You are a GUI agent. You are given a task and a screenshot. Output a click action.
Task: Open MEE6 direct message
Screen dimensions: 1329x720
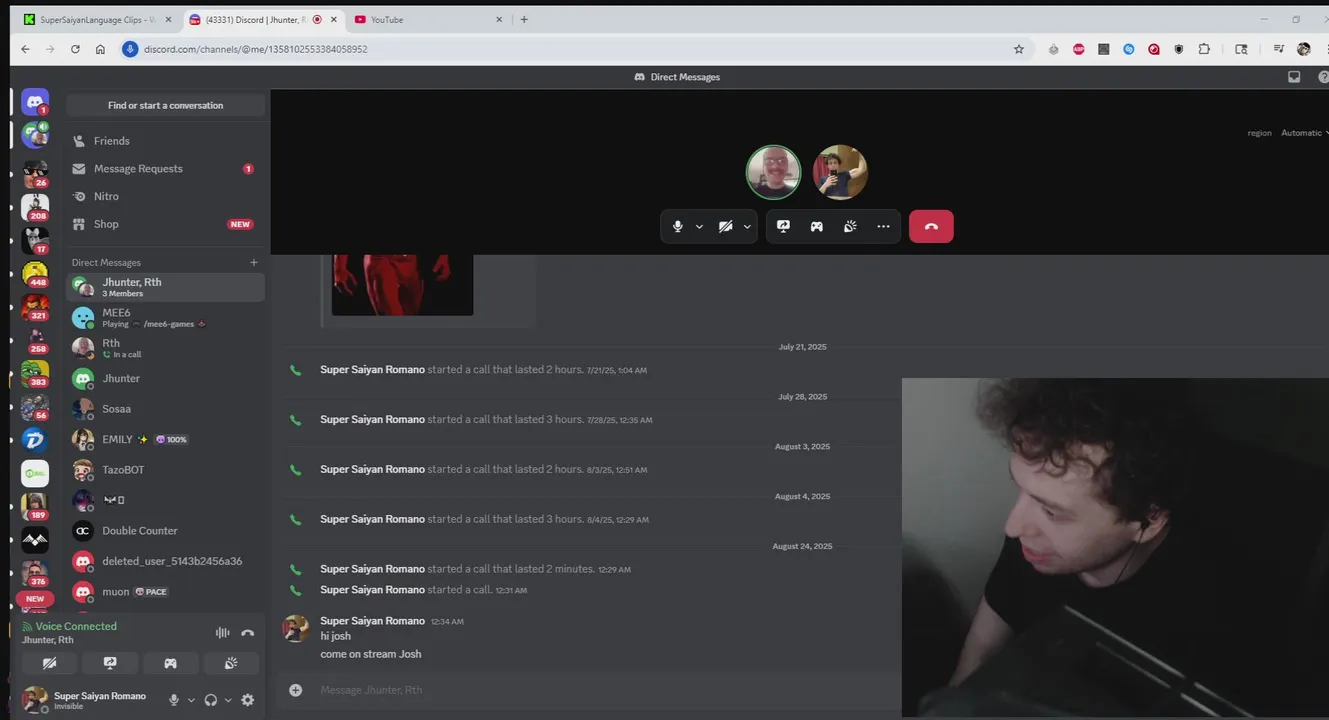(x=165, y=318)
